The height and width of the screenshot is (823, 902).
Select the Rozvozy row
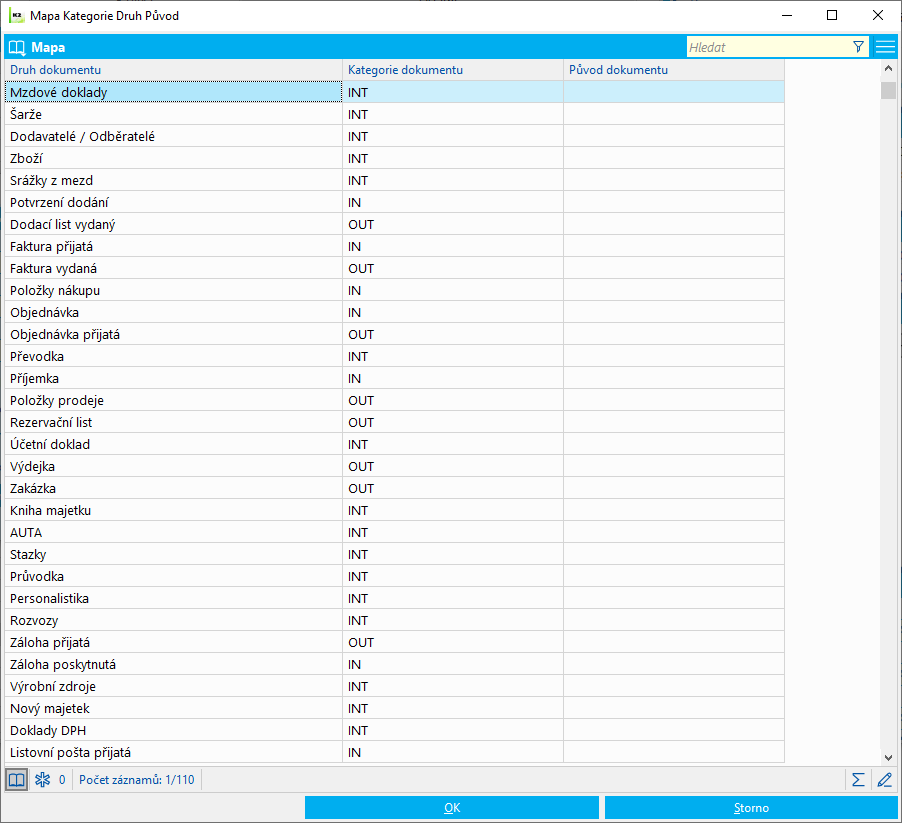(x=395, y=620)
